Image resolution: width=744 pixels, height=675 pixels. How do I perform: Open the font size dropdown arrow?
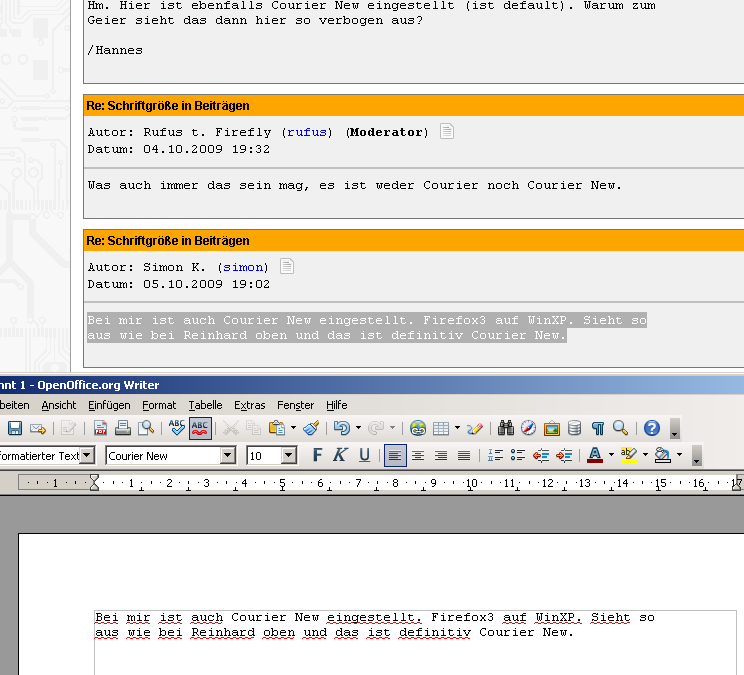click(x=288, y=456)
